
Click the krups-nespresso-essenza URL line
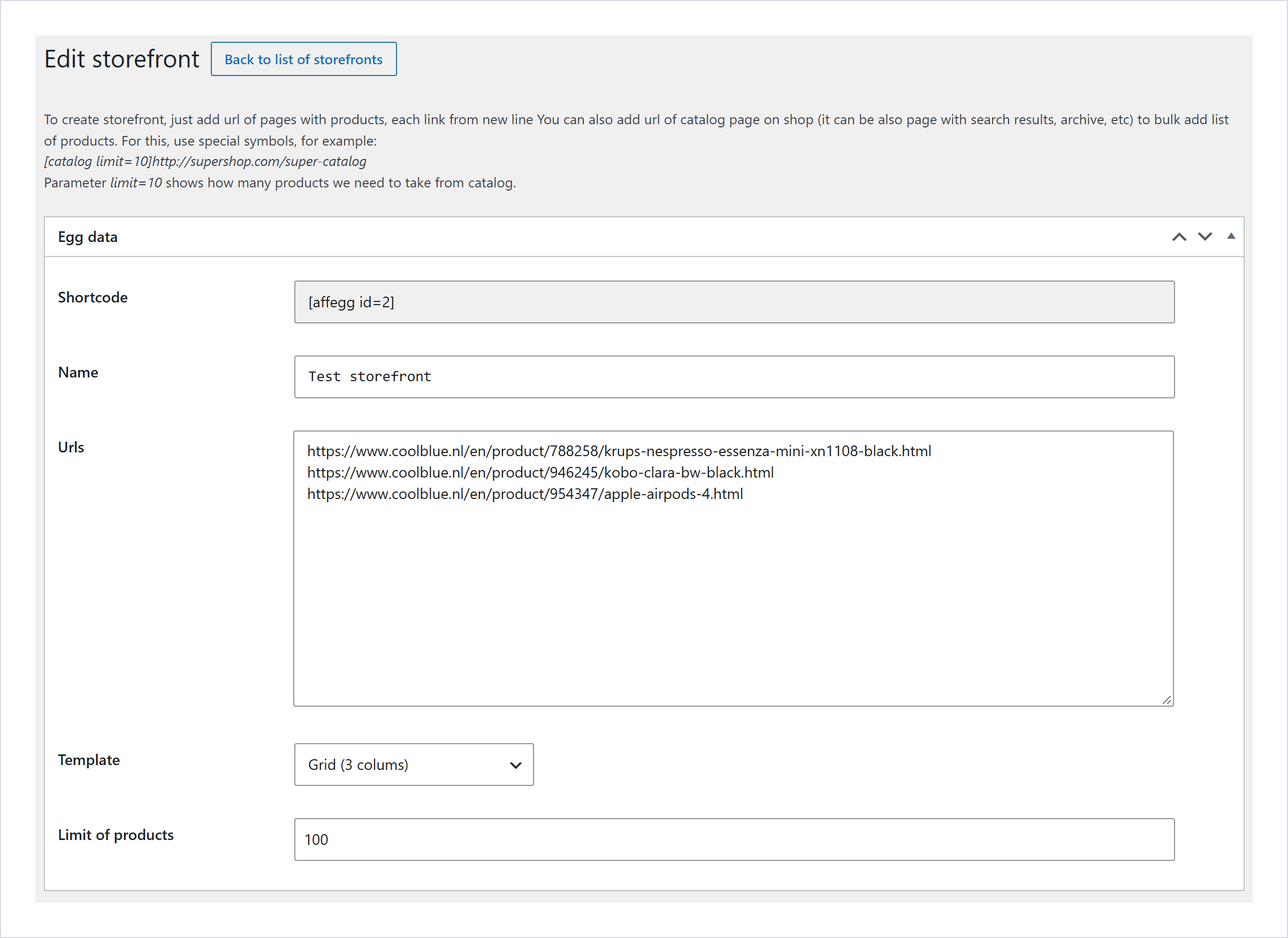pos(619,451)
